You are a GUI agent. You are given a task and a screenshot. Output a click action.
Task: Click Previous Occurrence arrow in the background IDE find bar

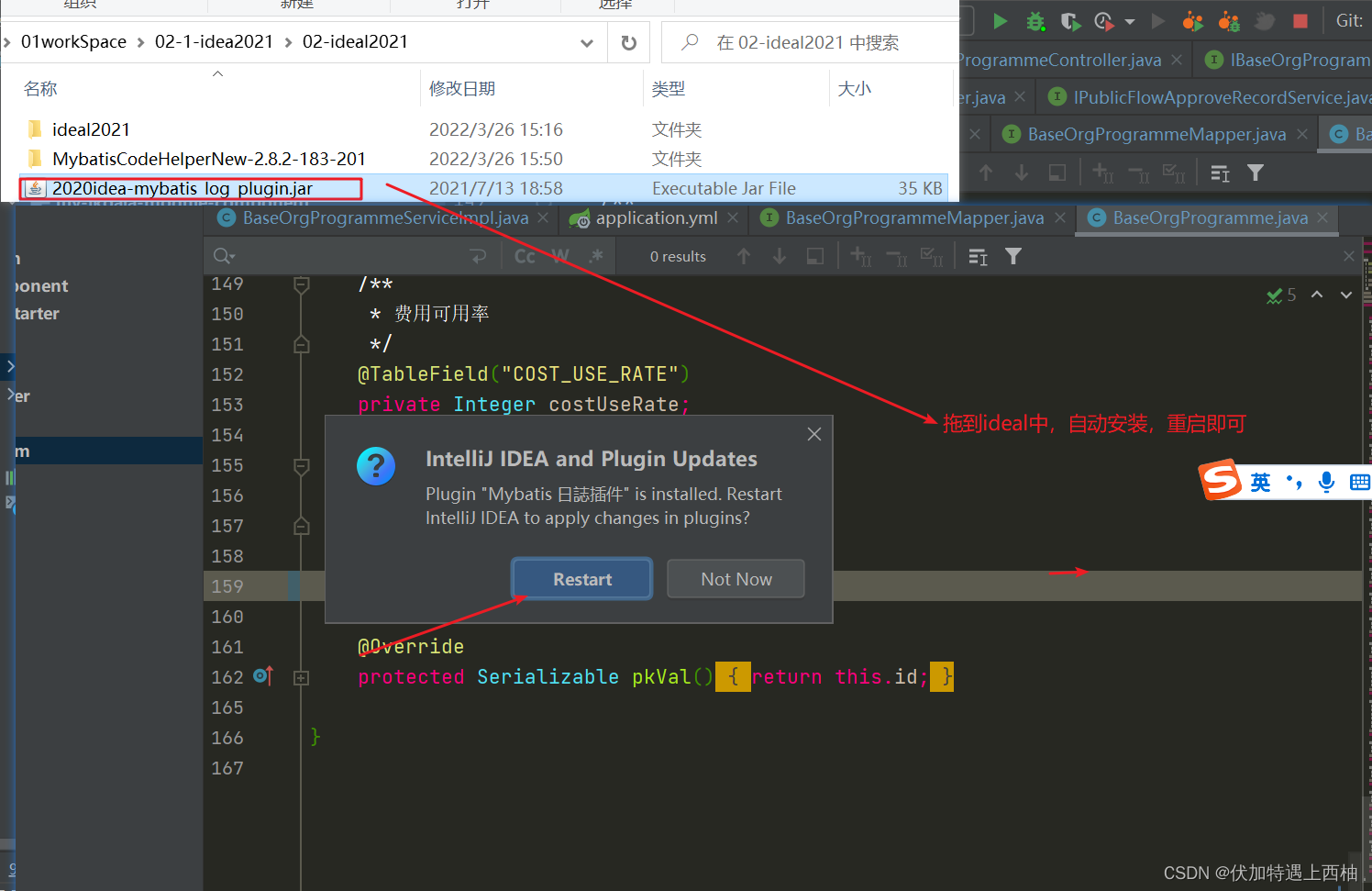(986, 173)
